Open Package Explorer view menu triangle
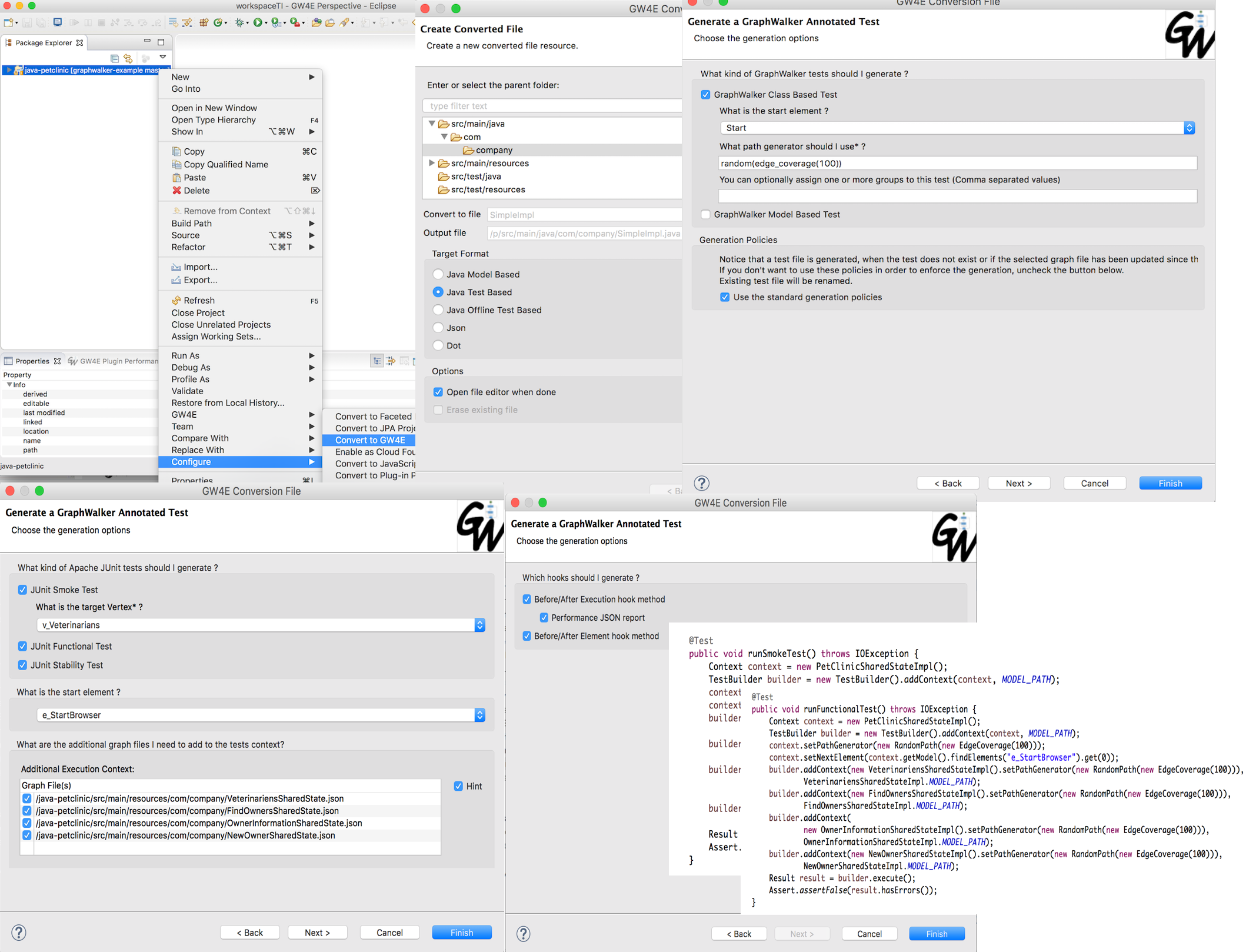Screen dimensions: 1246x952 point(163,57)
